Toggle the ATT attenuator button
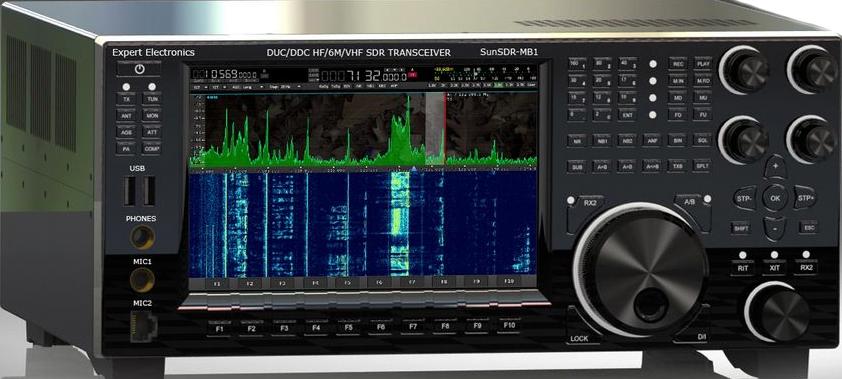Screen dimensions: 842x379 [x=152, y=132]
